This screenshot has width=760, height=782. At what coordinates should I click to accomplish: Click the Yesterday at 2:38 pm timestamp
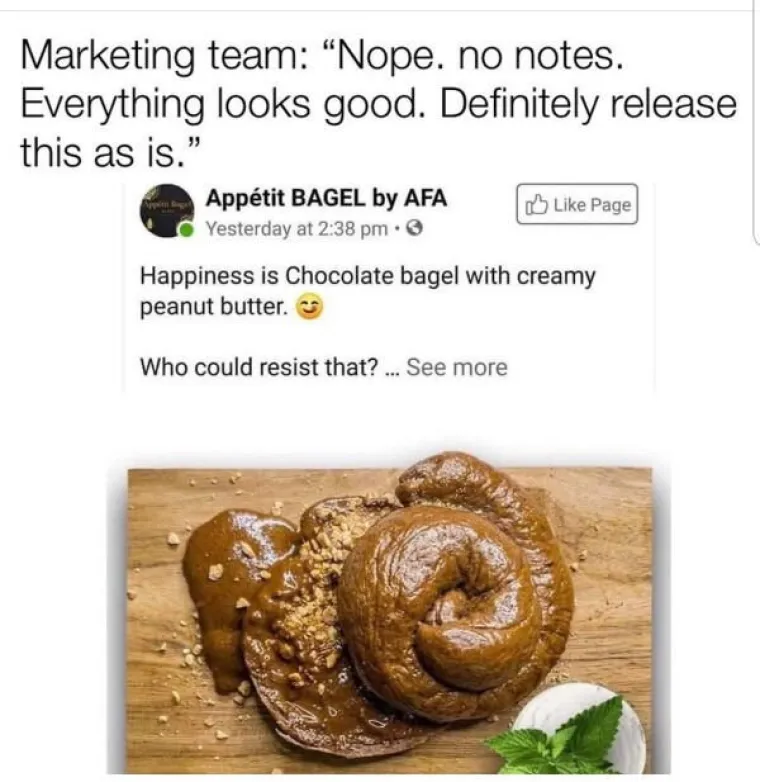pos(297,229)
